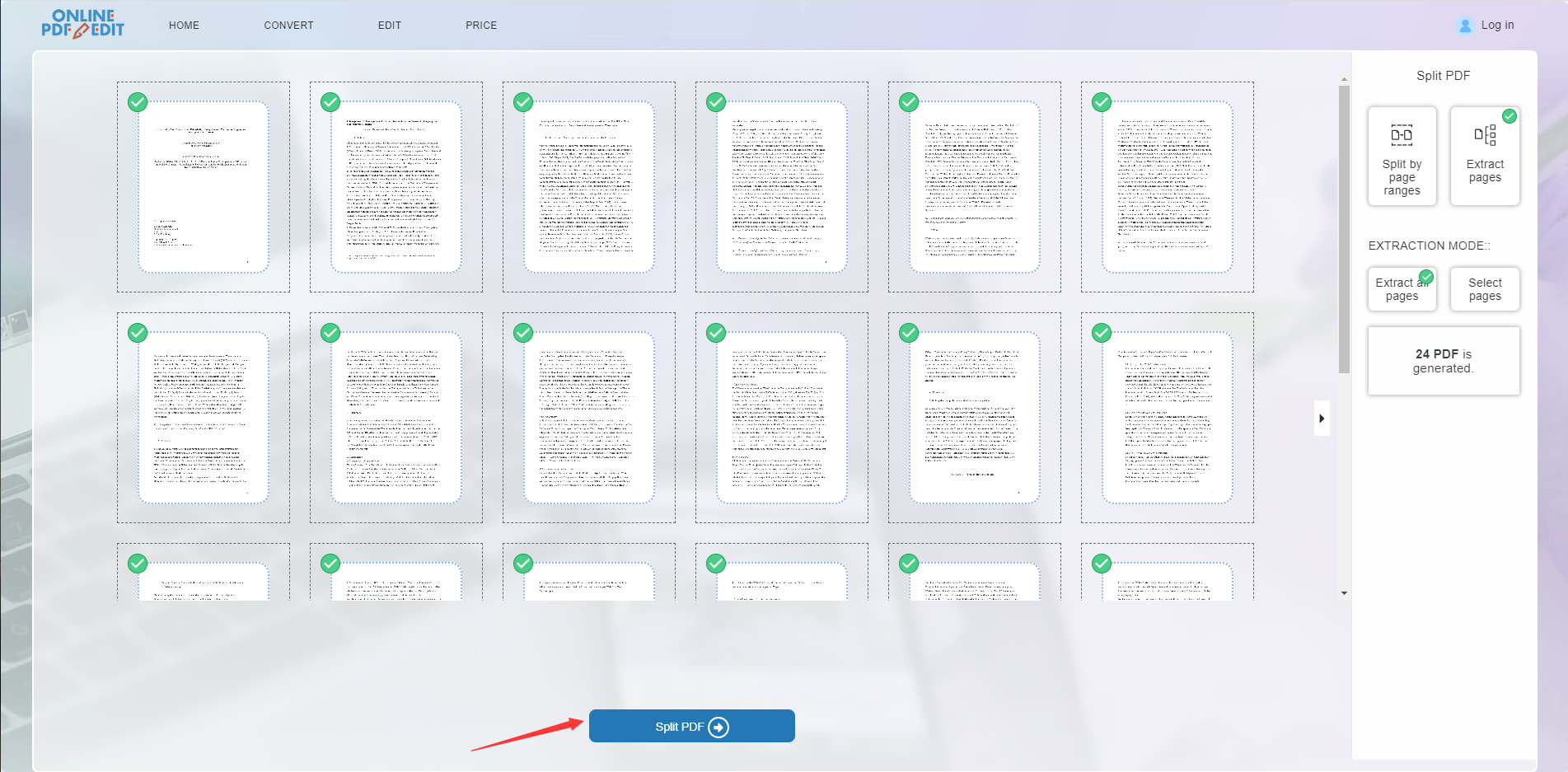The width and height of the screenshot is (1568, 772).
Task: Click the scrollbar up arrow
Action: pos(1344,80)
